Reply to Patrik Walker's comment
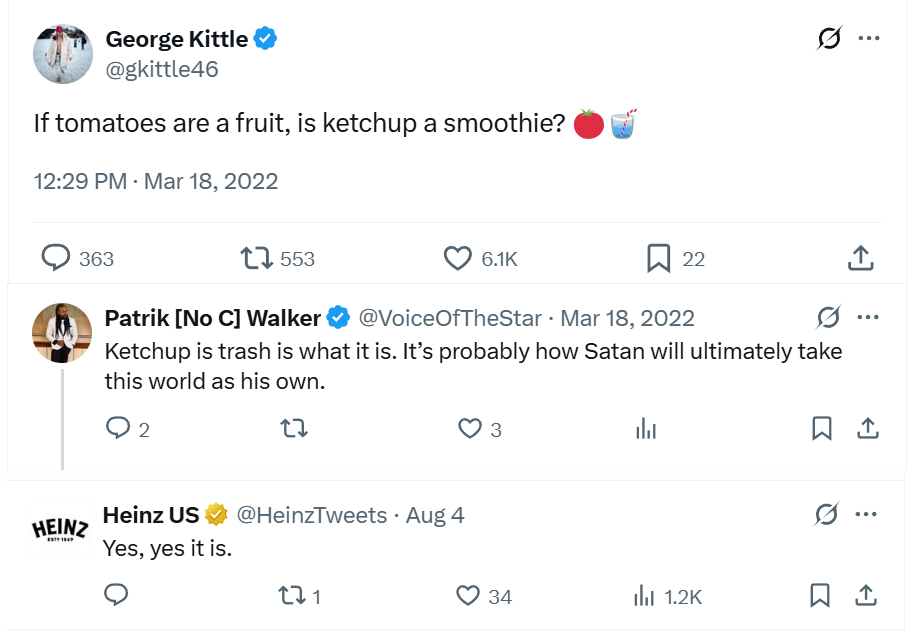The width and height of the screenshot is (916, 630). coord(118,429)
